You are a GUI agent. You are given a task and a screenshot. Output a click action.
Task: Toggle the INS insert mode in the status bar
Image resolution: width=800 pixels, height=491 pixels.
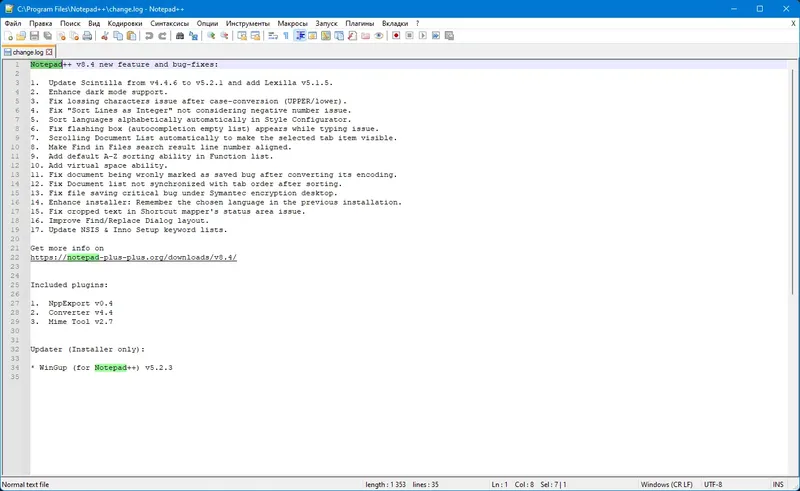pos(778,484)
